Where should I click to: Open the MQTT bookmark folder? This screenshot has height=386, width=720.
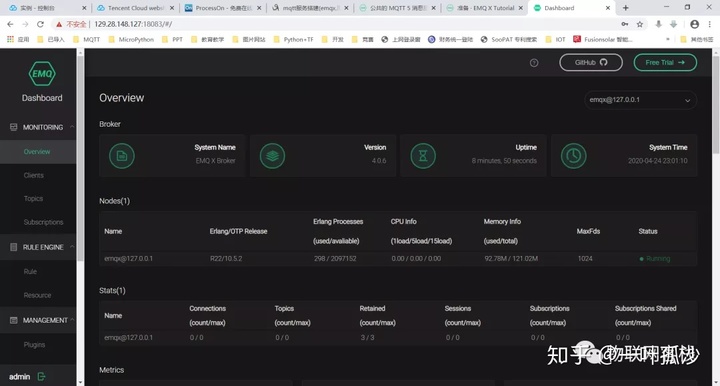coord(86,39)
